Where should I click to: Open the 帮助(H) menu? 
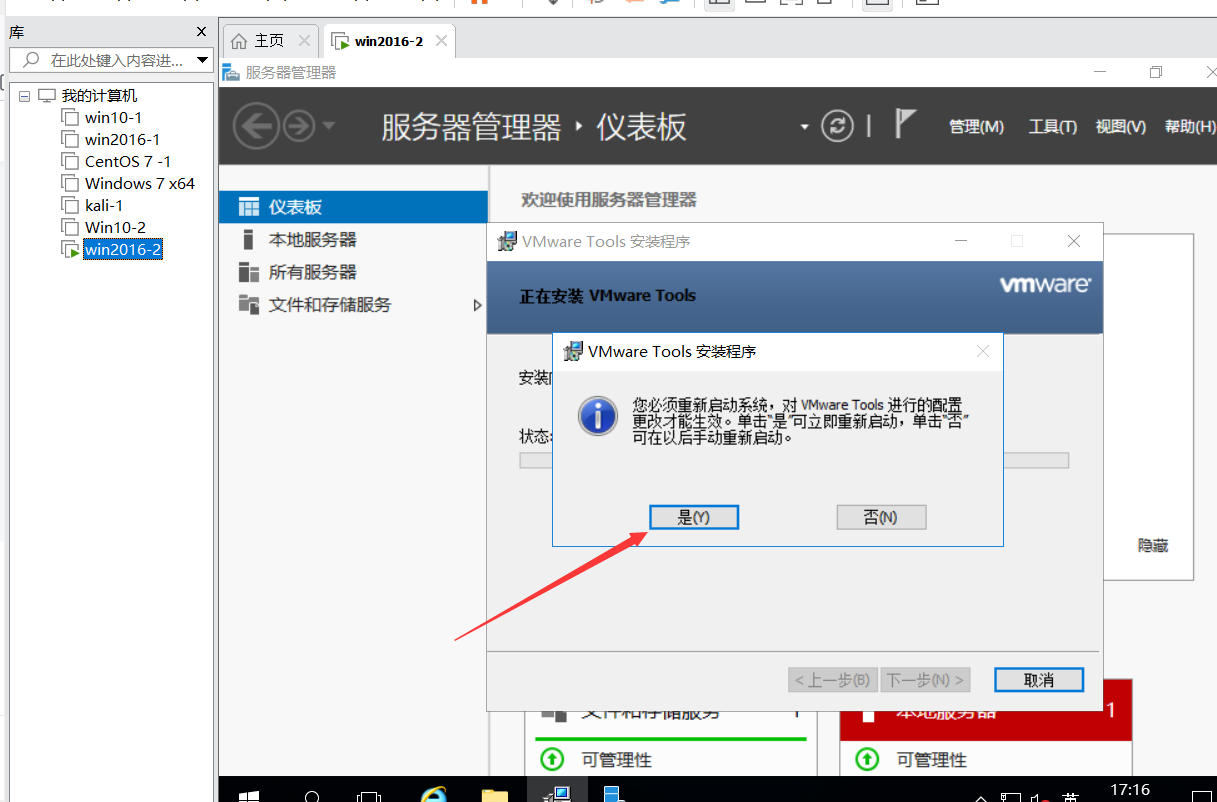click(x=1190, y=127)
